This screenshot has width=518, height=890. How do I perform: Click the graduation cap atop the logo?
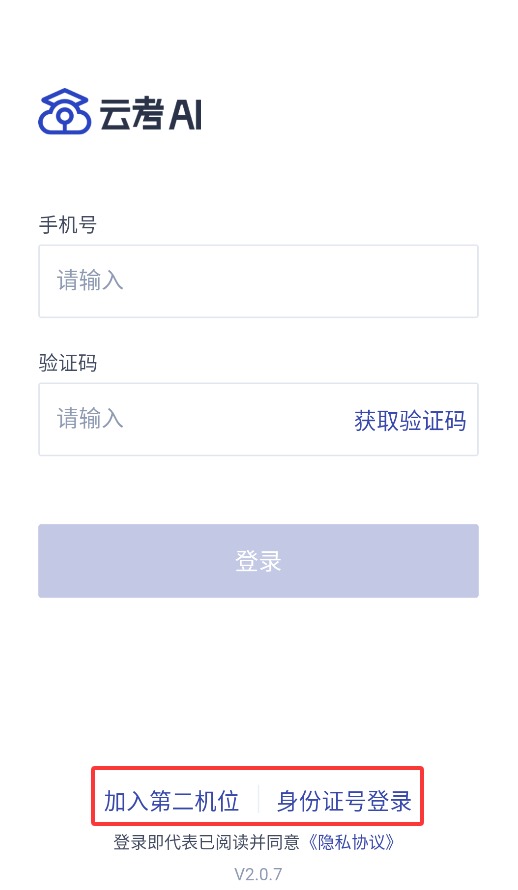(x=65, y=95)
